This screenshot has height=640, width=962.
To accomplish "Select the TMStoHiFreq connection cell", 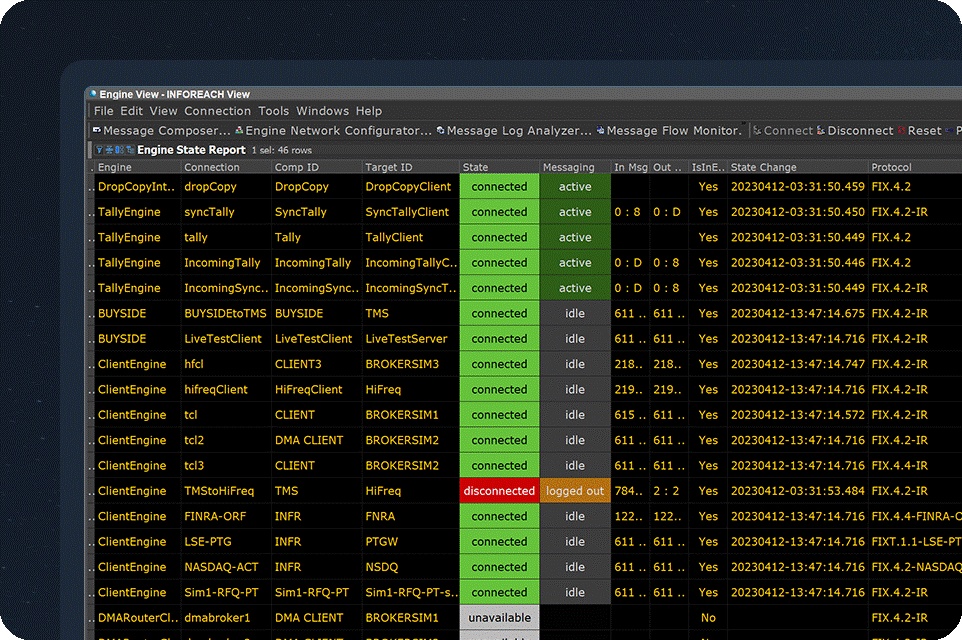I will click(226, 491).
